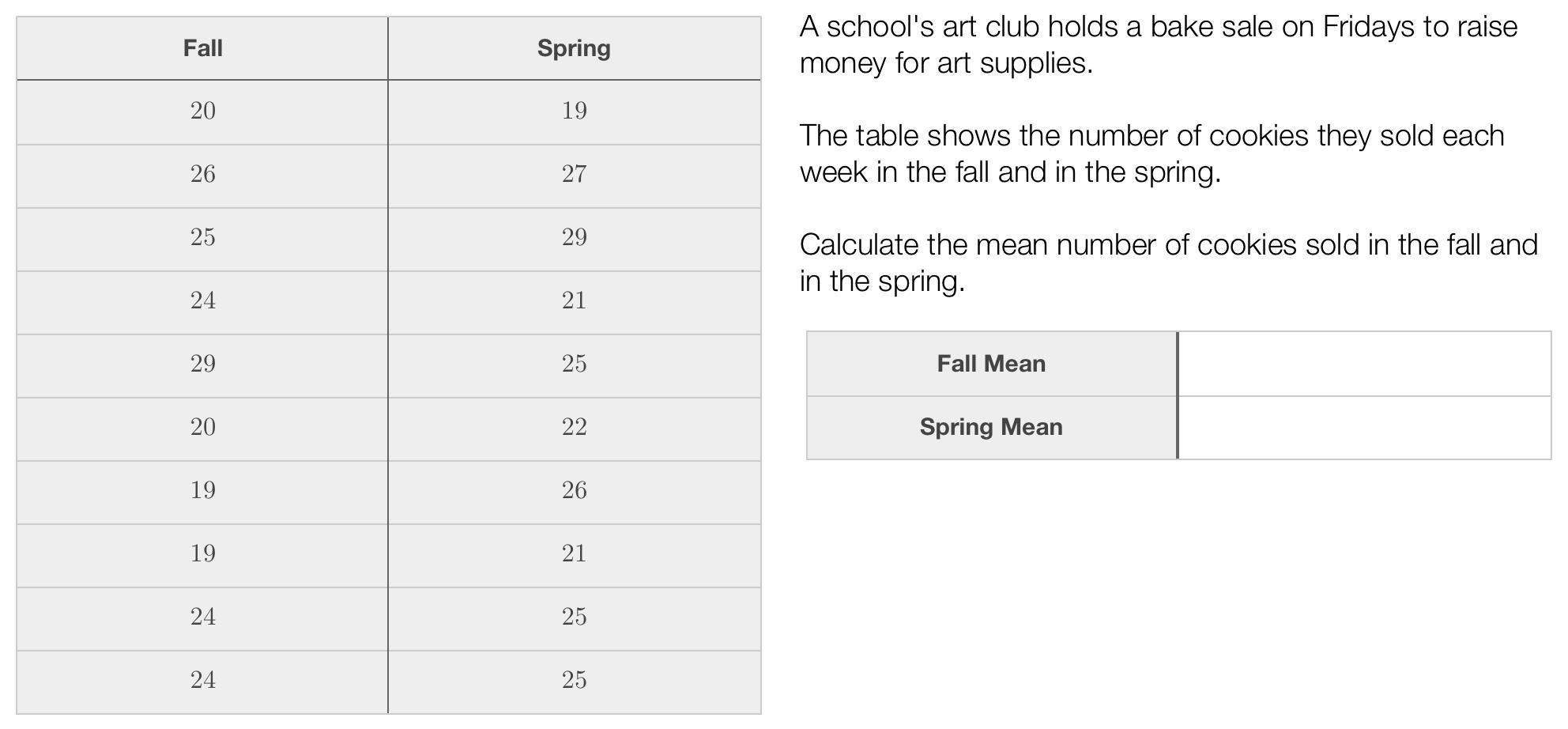Click the 'Calculate the mean number' instruction text
Viewport: 1568px width, 729px height.
coord(1169,263)
